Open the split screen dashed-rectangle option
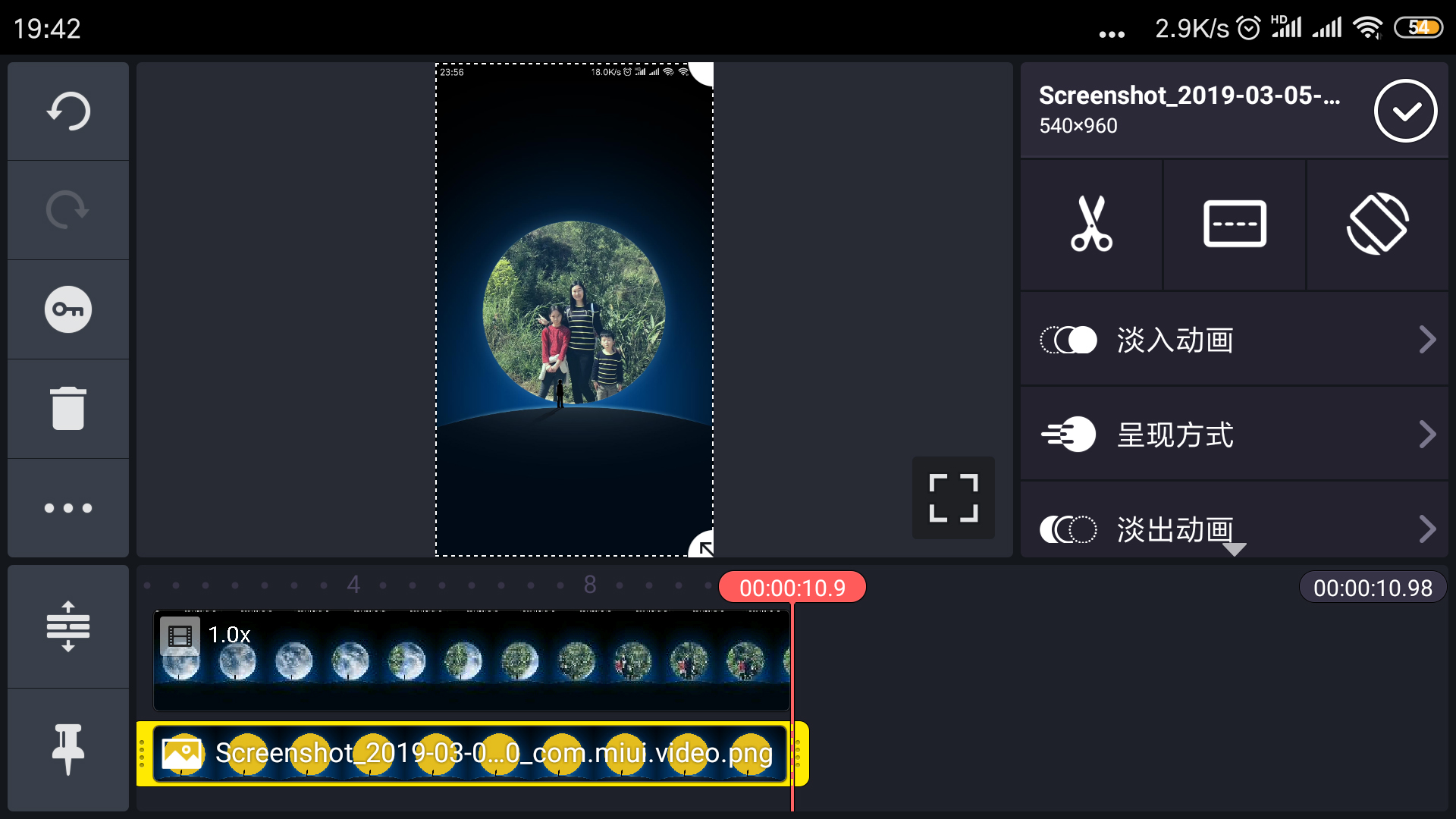1456x819 pixels. (1235, 224)
